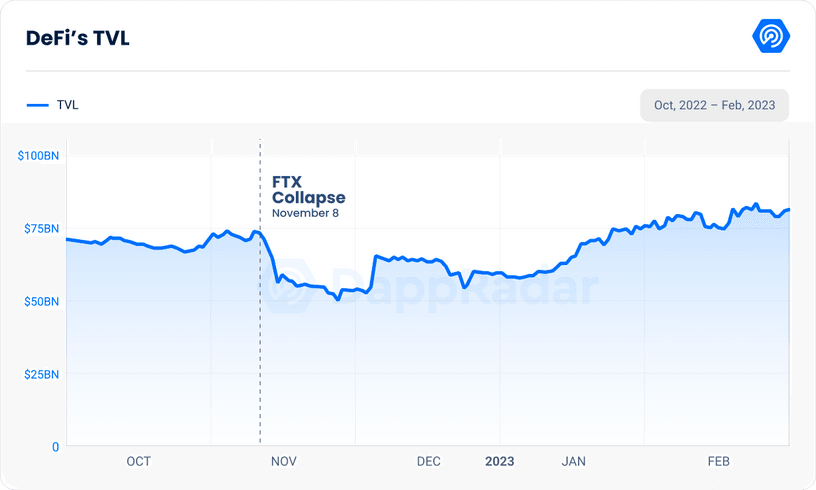The height and width of the screenshot is (490, 816).
Task: Click the NOV month axis label
Action: 283,461
